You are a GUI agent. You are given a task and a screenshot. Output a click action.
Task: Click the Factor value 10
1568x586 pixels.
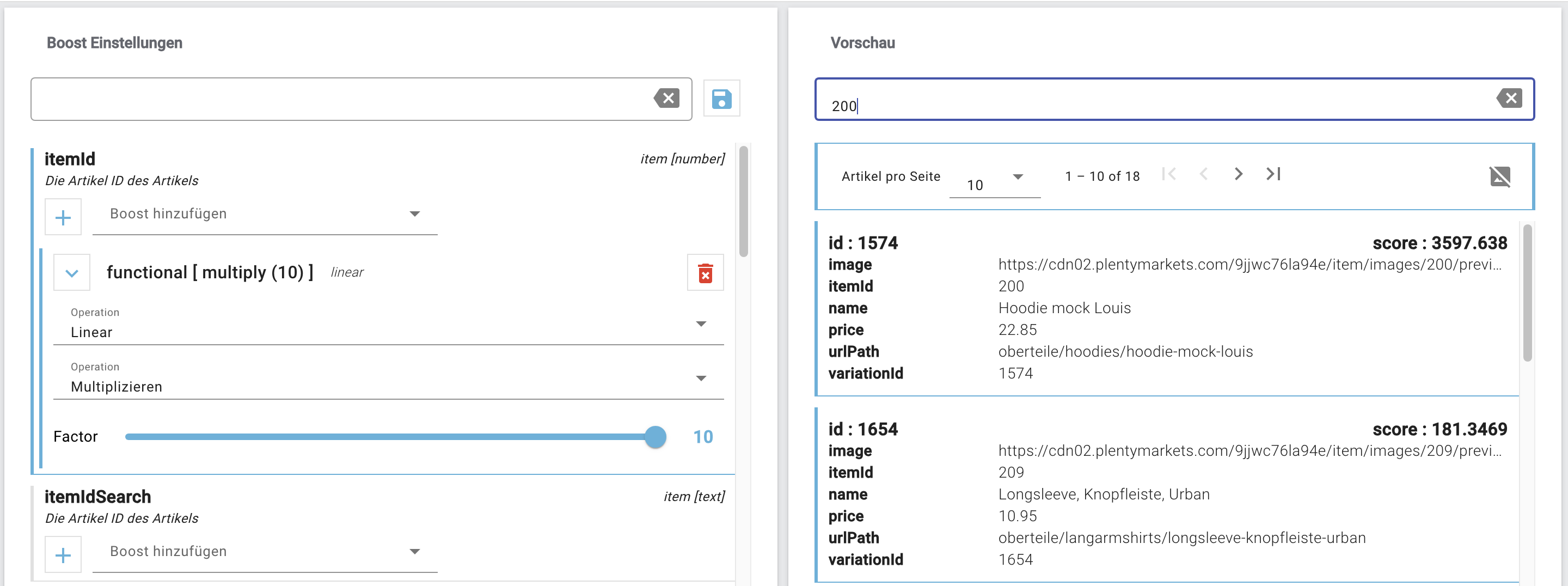[703, 437]
